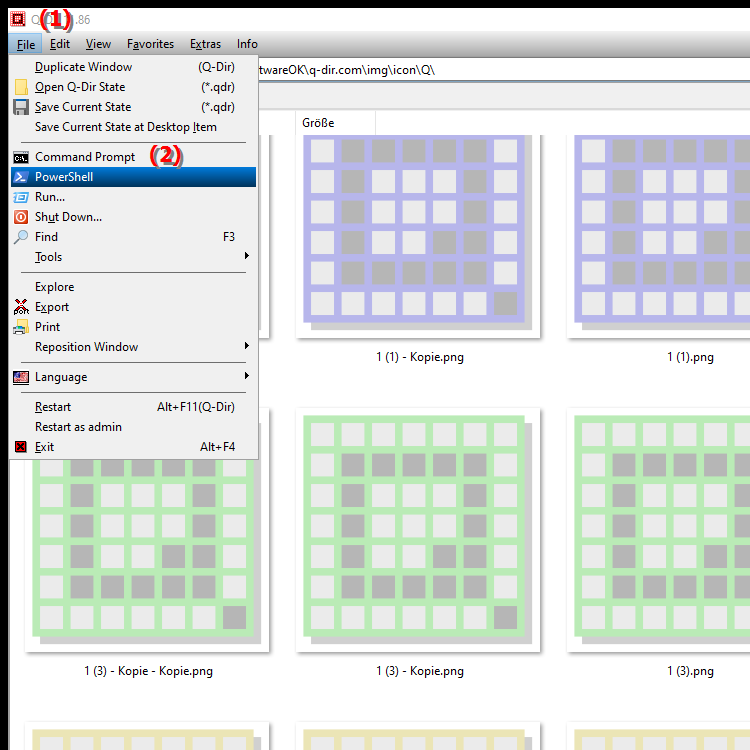Select thumbnail of 1 (1) - Kopie.png
This screenshot has height=750, width=750.
click(418, 236)
